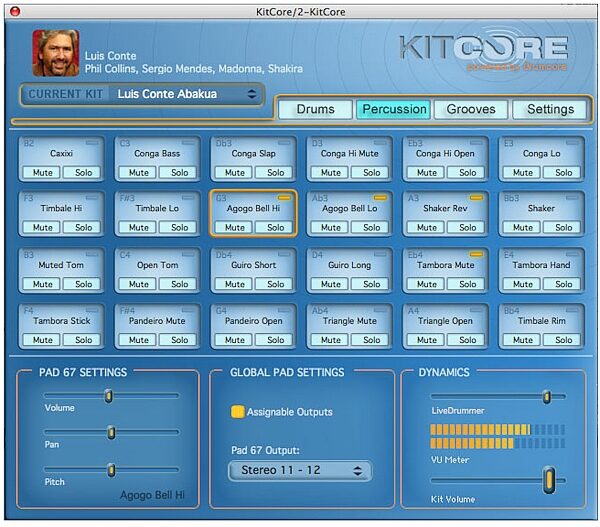Mute the Tambora Mute pad
The width and height of the screenshot is (600, 527).
click(426, 284)
